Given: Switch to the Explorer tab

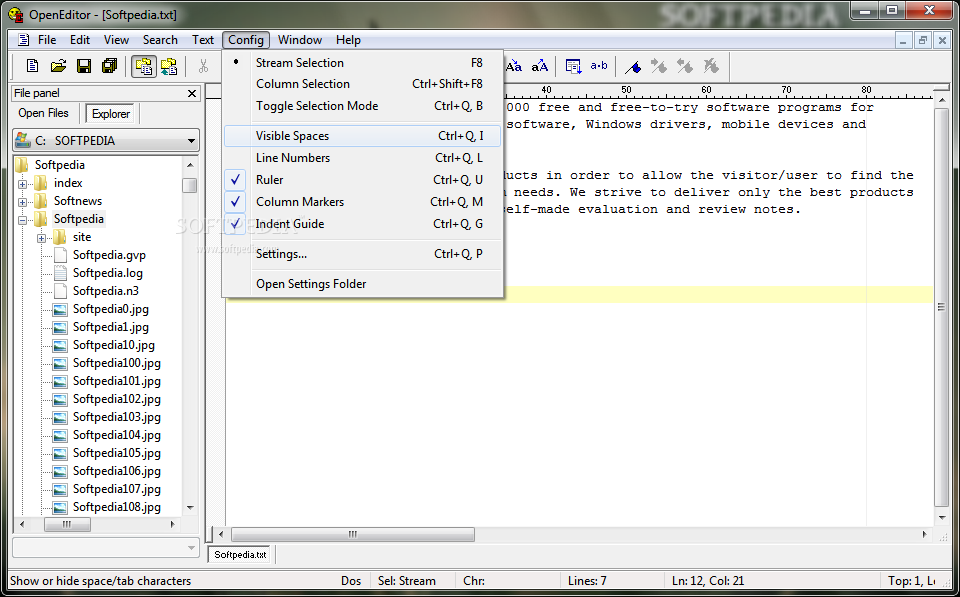Looking at the screenshot, I should pos(111,114).
